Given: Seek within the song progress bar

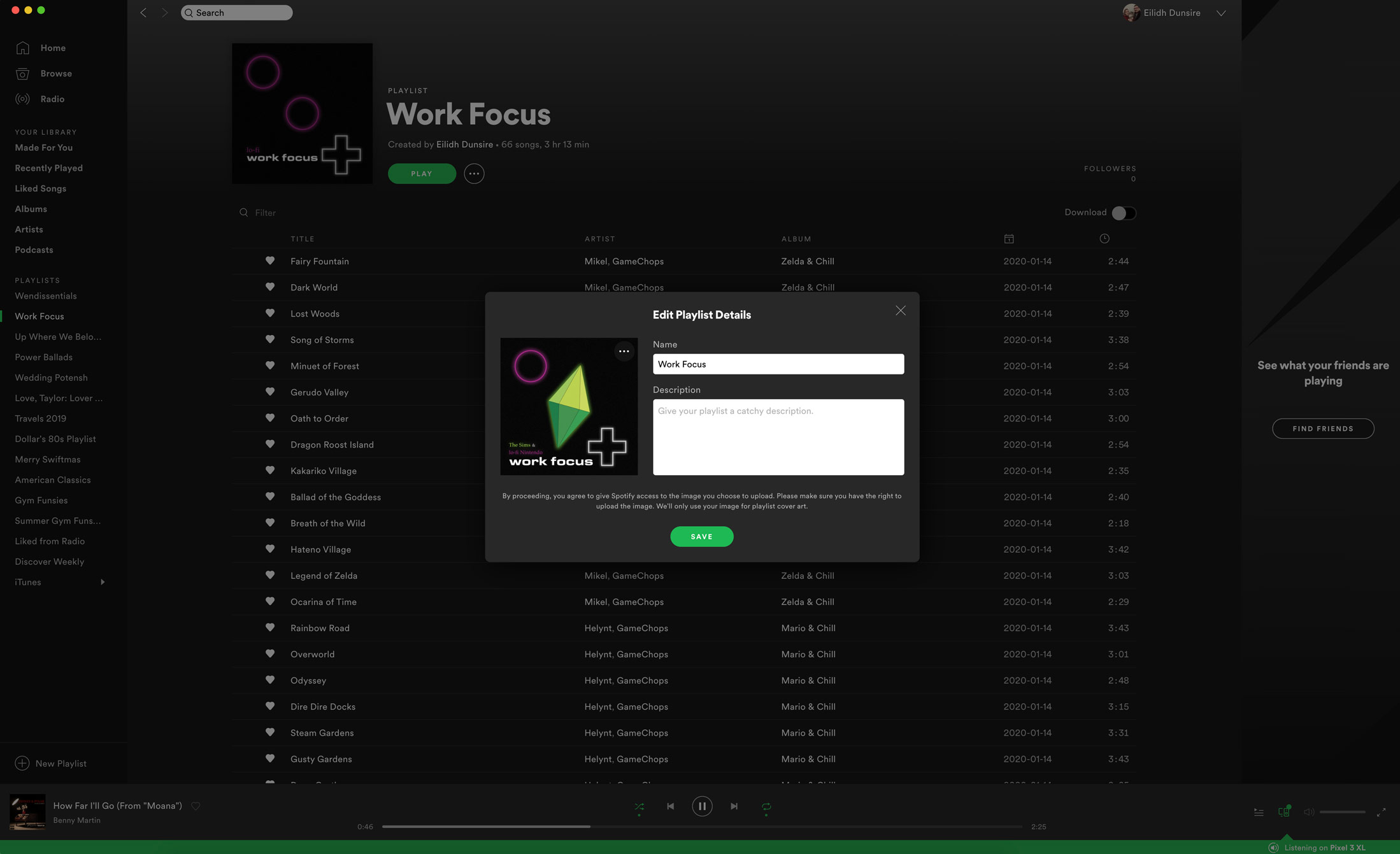Looking at the screenshot, I should (x=702, y=827).
